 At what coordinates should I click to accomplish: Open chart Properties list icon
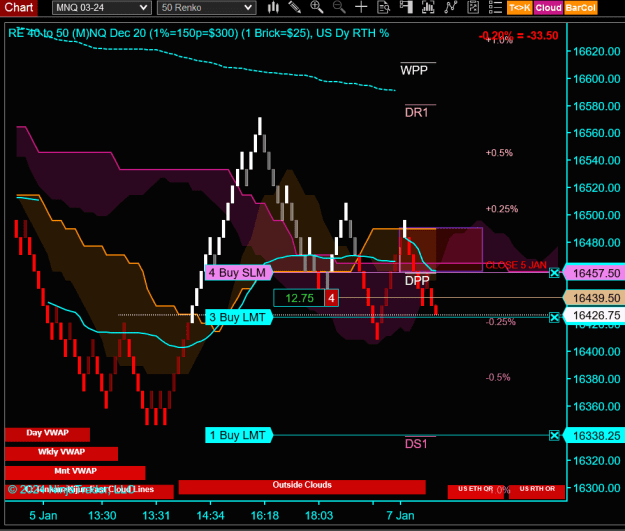pos(495,7)
